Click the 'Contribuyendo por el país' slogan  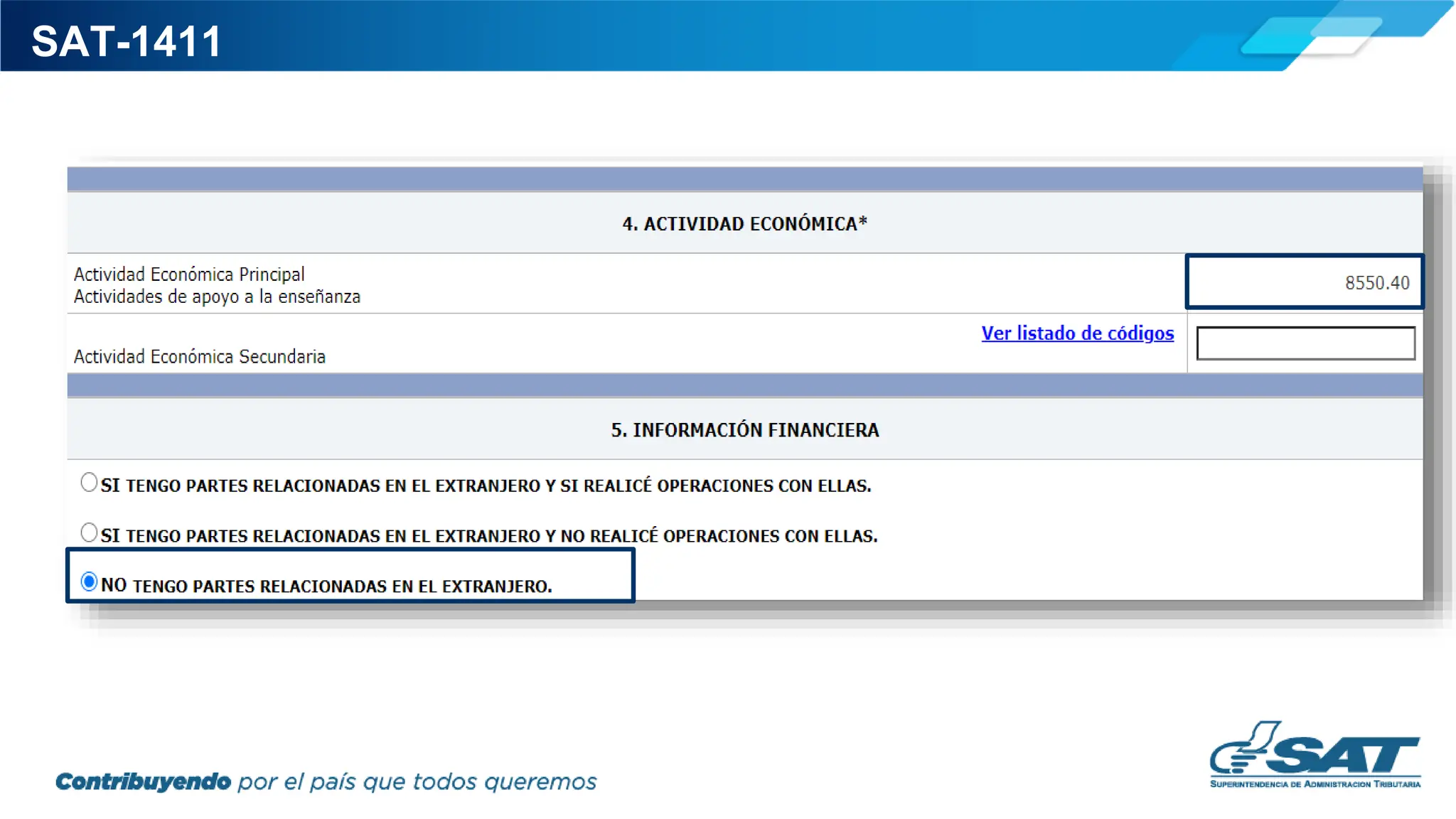(x=326, y=782)
